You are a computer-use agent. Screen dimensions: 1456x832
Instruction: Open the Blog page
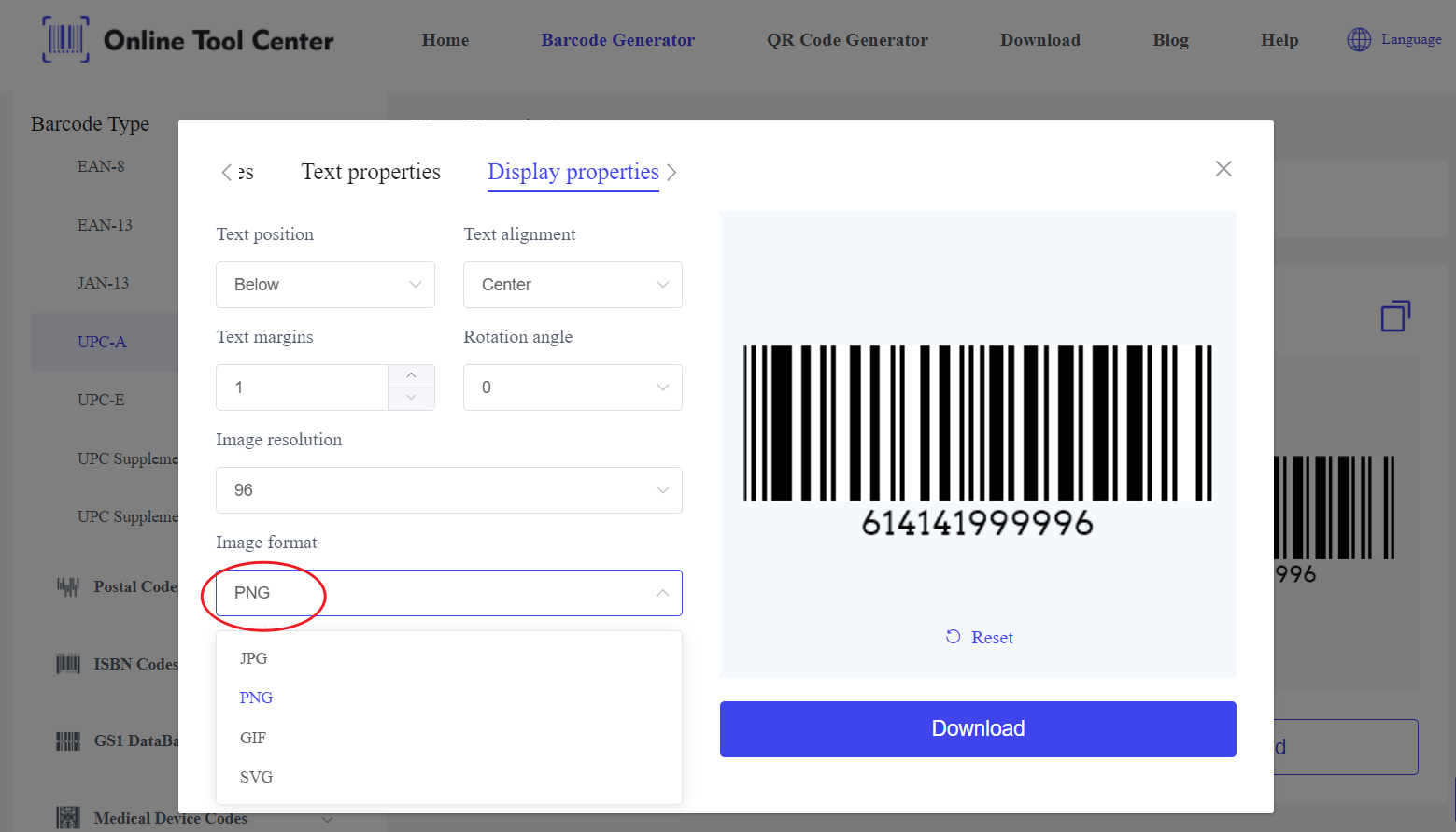pyautogui.click(x=1171, y=40)
